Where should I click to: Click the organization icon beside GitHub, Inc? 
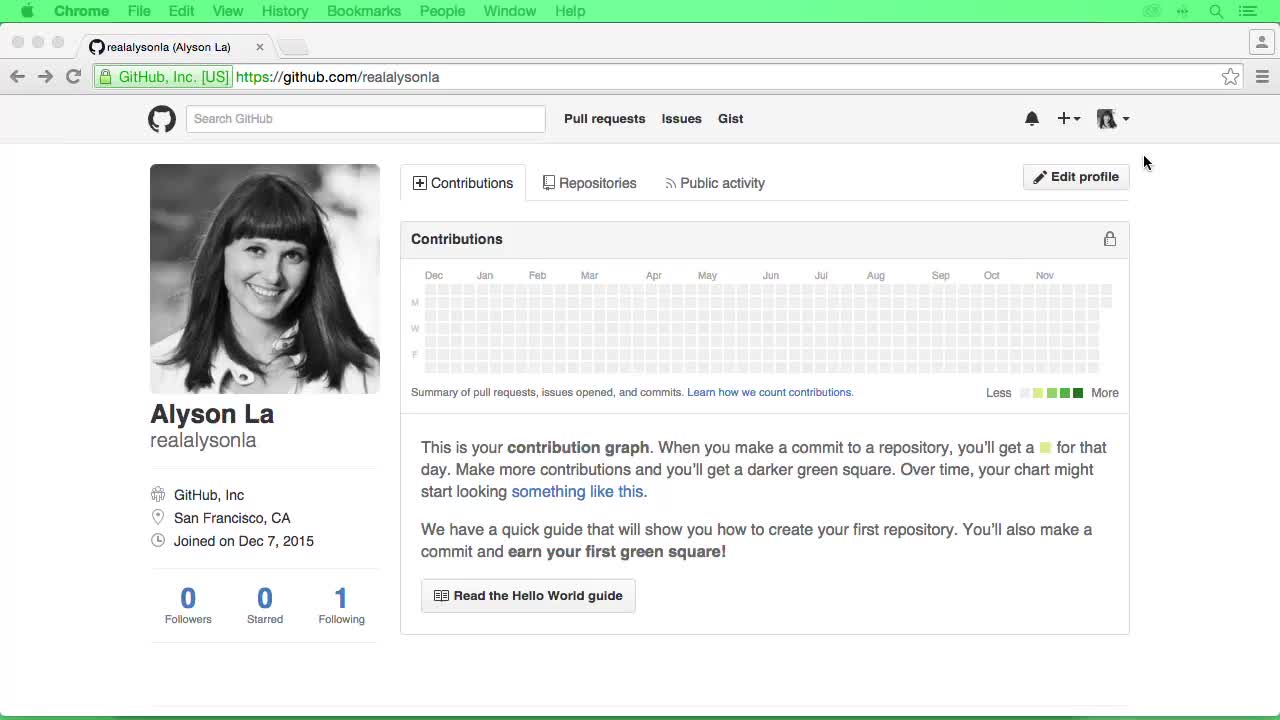coord(158,494)
